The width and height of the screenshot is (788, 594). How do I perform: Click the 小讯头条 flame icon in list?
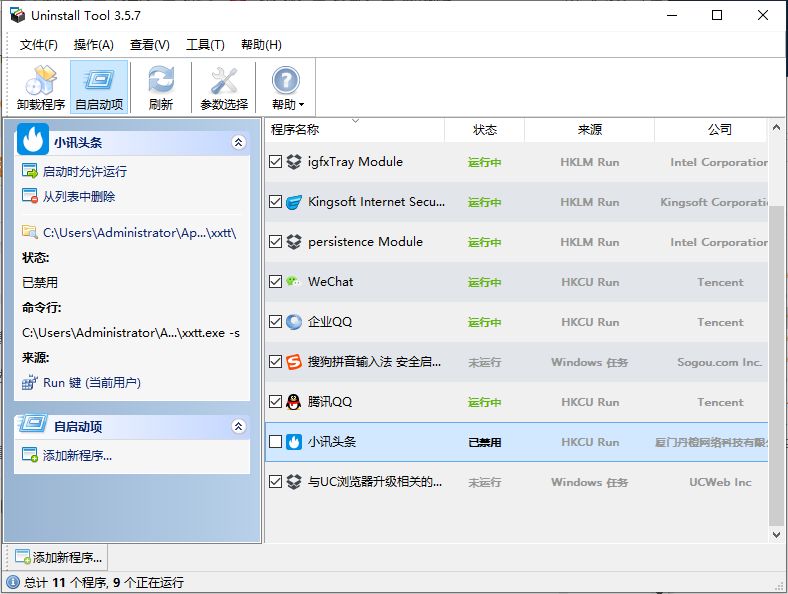coord(293,442)
